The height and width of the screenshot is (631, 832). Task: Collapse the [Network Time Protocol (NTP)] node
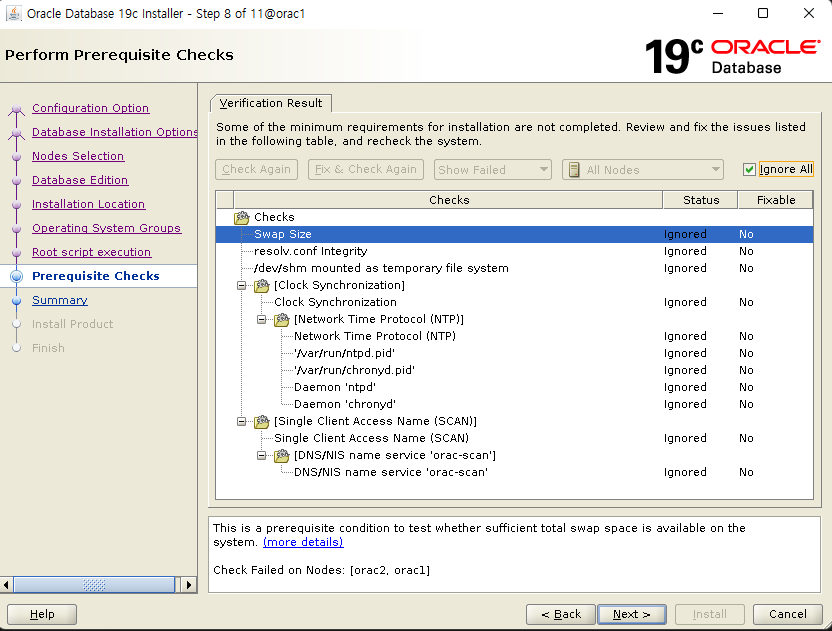pos(261,319)
